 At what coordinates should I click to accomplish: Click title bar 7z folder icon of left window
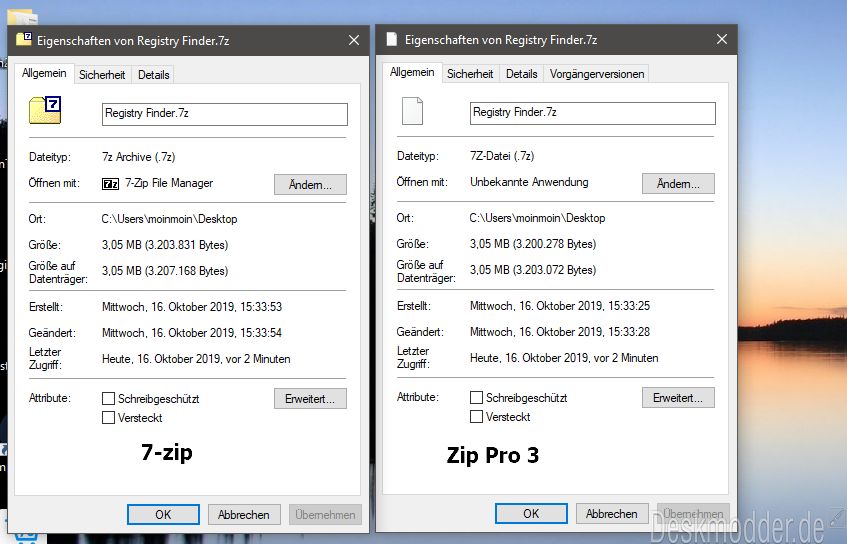click(24, 39)
